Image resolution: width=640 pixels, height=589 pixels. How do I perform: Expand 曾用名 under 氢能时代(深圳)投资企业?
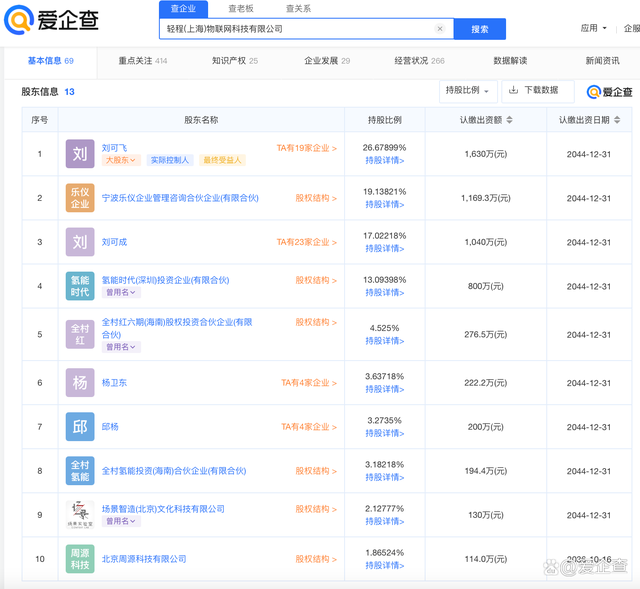122,293
